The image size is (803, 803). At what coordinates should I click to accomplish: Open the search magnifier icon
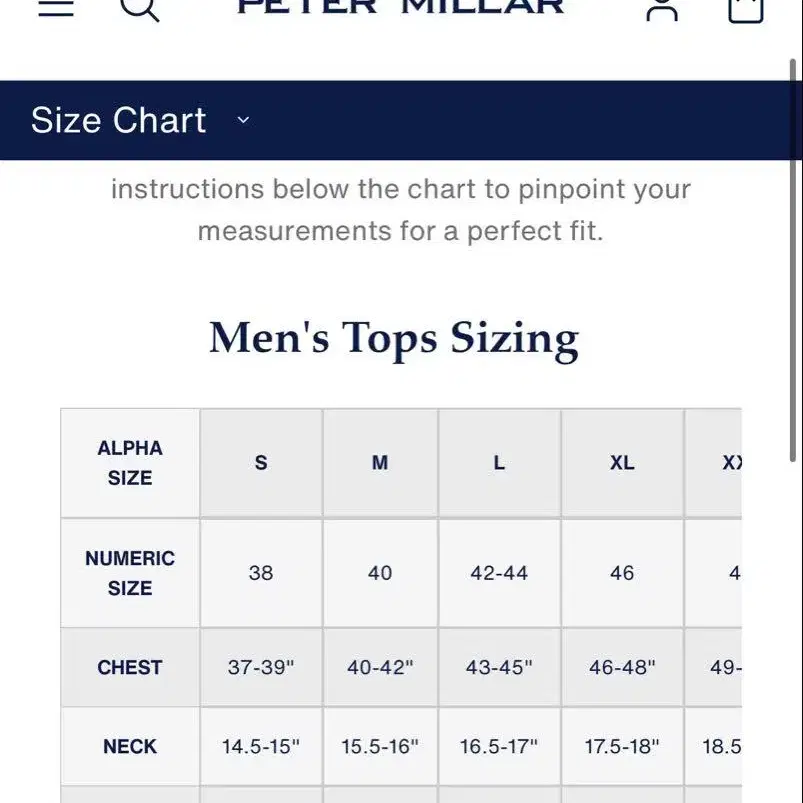tap(139, 9)
